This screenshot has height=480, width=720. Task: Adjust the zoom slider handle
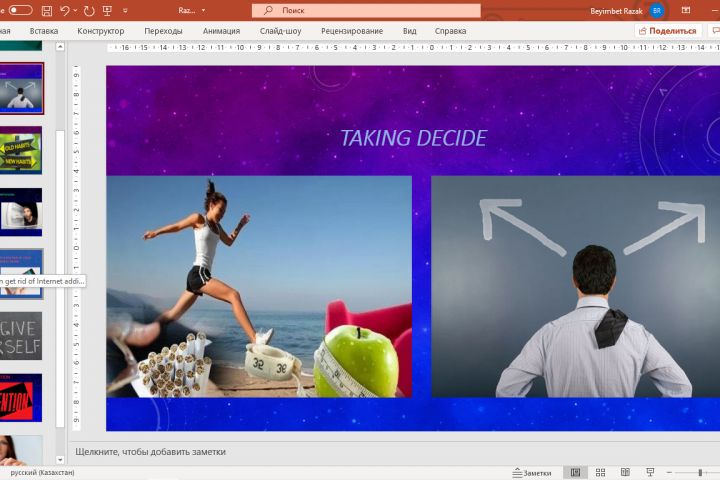(x=700, y=472)
